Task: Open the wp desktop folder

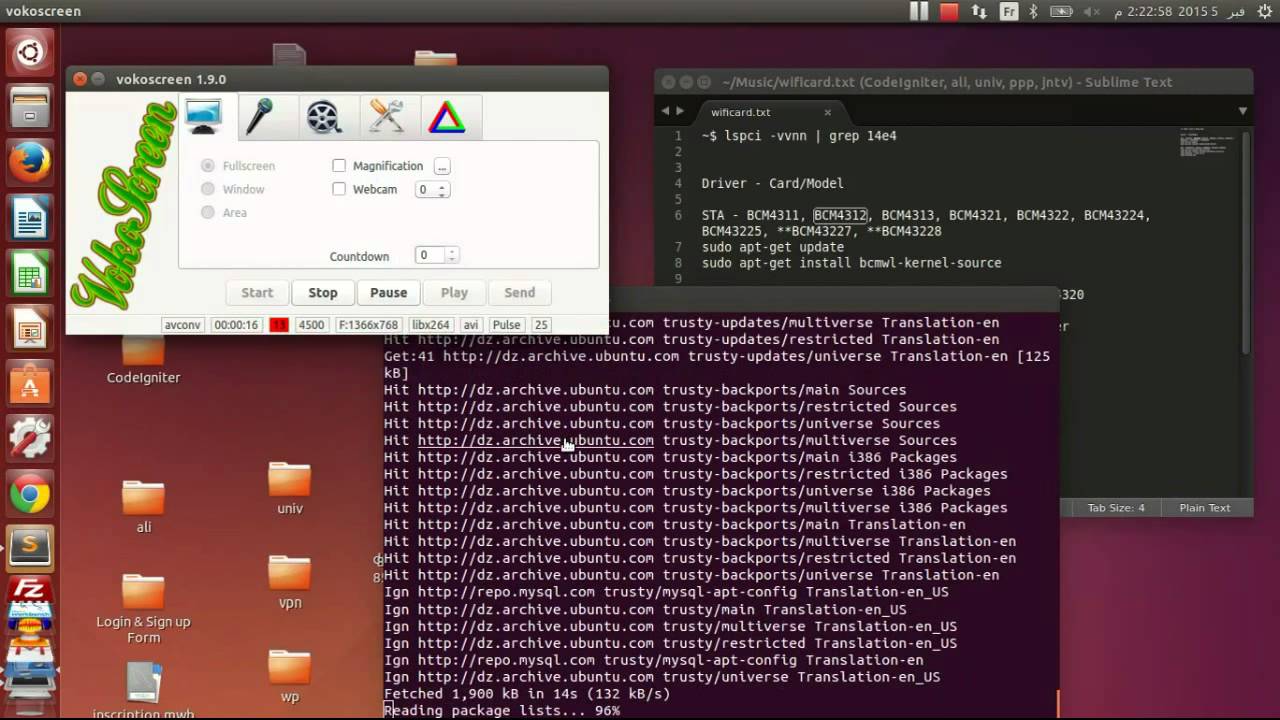Action: 290,677
